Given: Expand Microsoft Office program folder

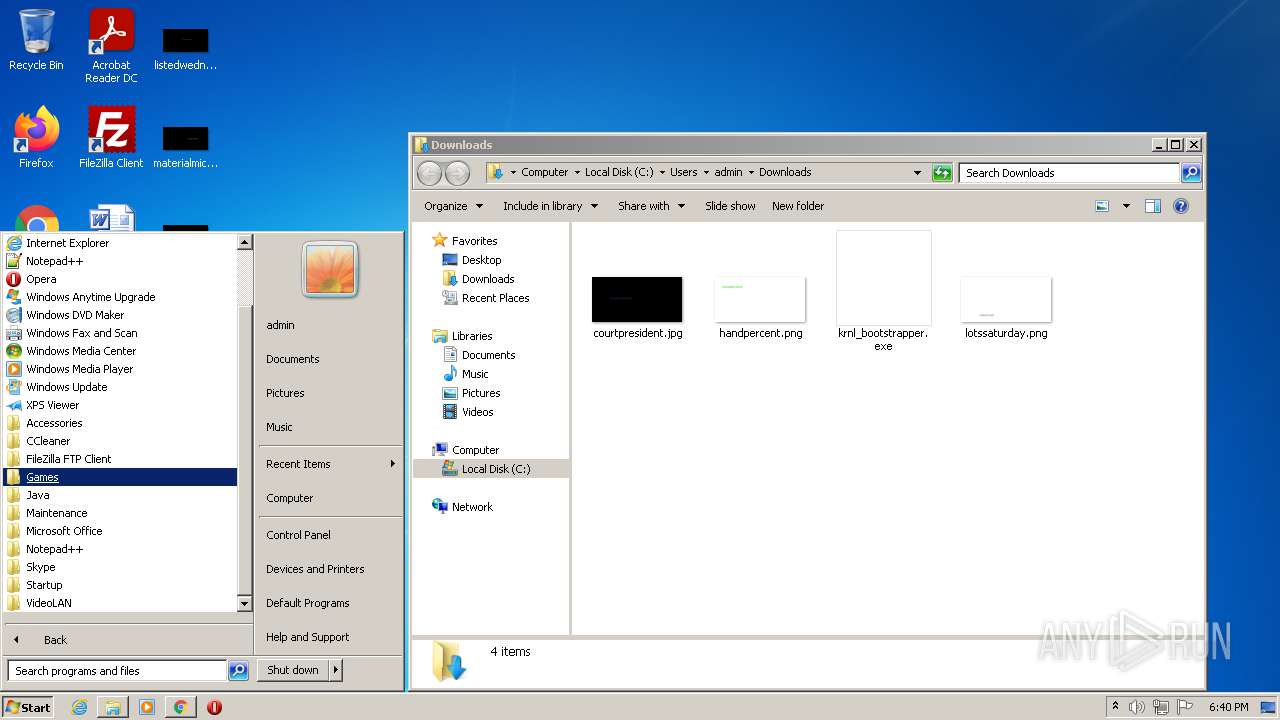Looking at the screenshot, I should pos(120,531).
